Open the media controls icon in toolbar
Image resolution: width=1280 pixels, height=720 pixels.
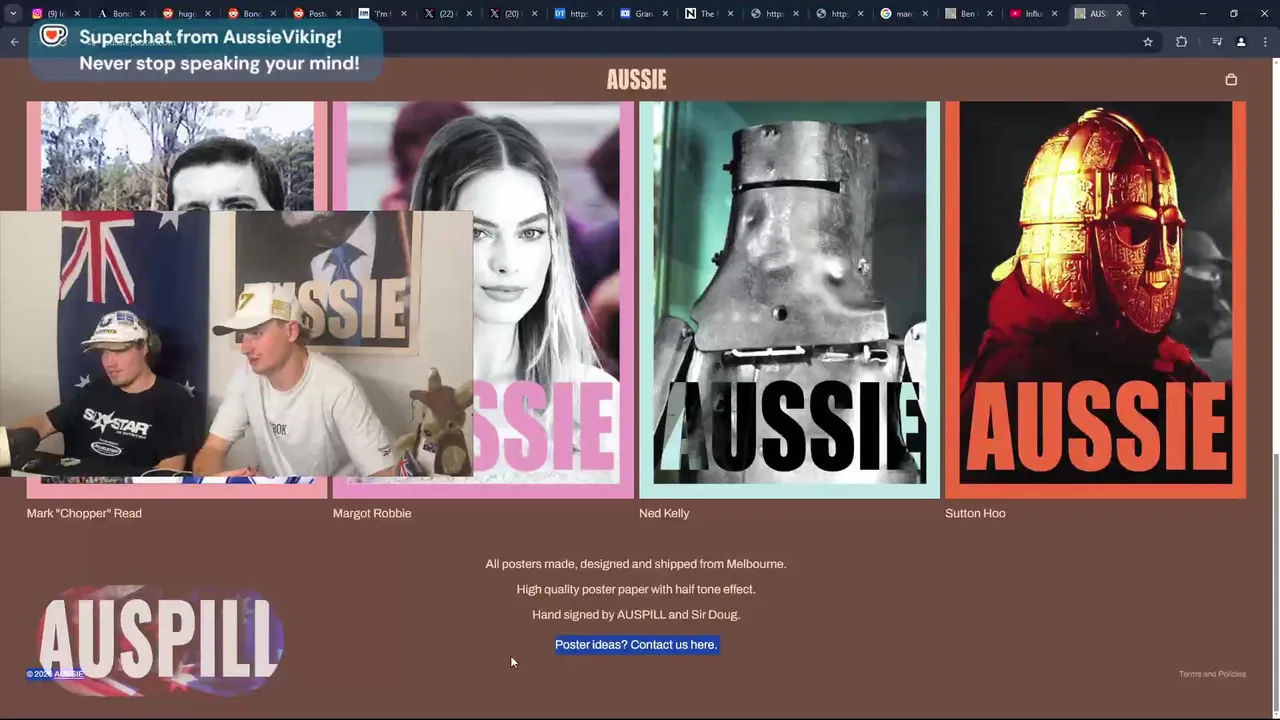[x=1217, y=42]
